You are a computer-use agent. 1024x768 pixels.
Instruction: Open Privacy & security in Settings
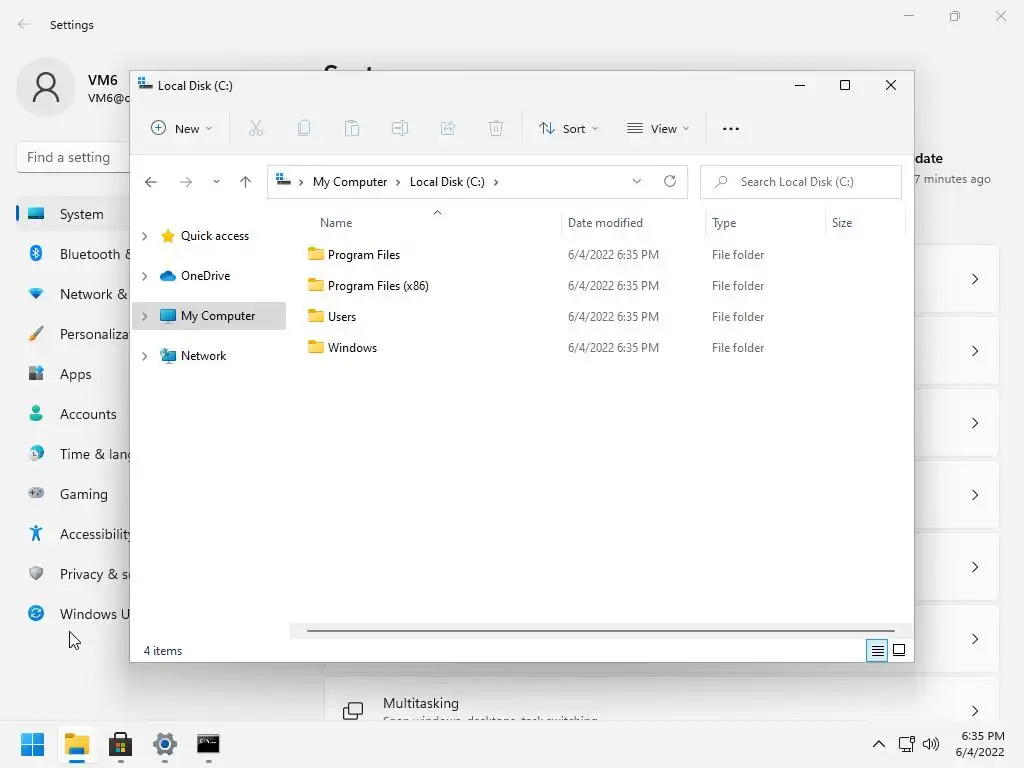(x=72, y=574)
